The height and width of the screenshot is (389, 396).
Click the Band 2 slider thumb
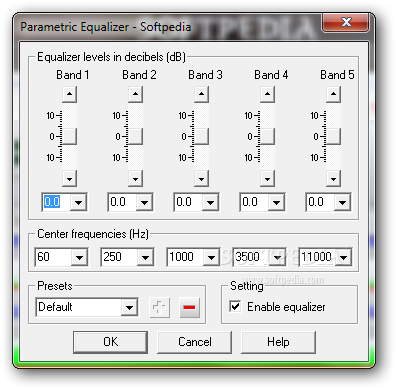[135, 136]
